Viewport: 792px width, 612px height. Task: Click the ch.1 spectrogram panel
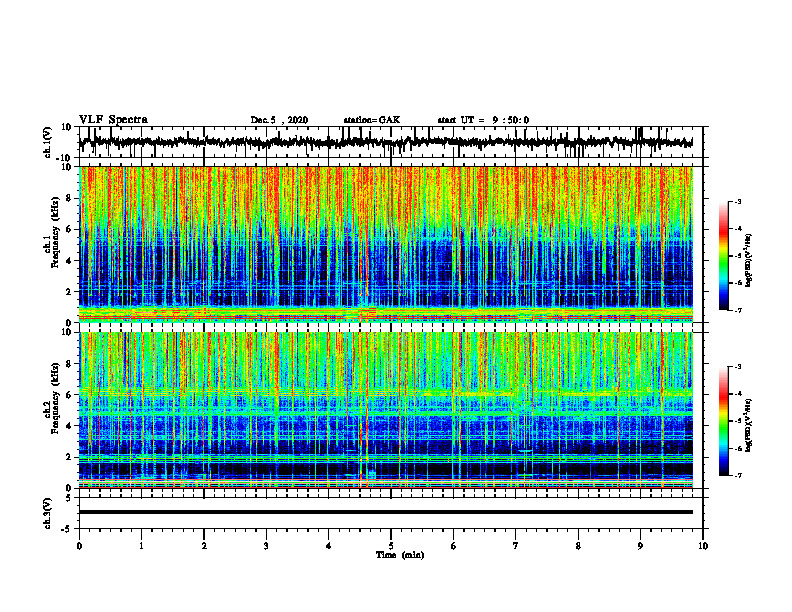point(386,244)
